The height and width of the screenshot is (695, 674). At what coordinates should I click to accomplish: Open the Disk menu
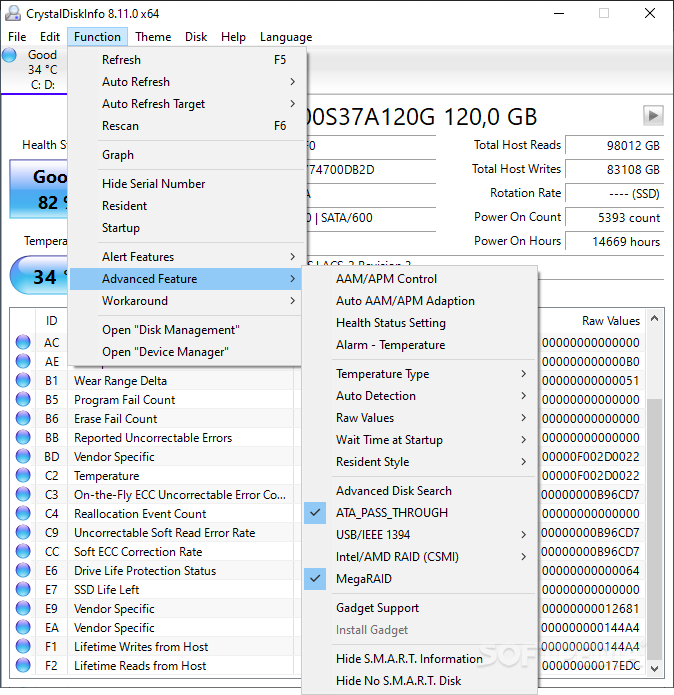196,37
